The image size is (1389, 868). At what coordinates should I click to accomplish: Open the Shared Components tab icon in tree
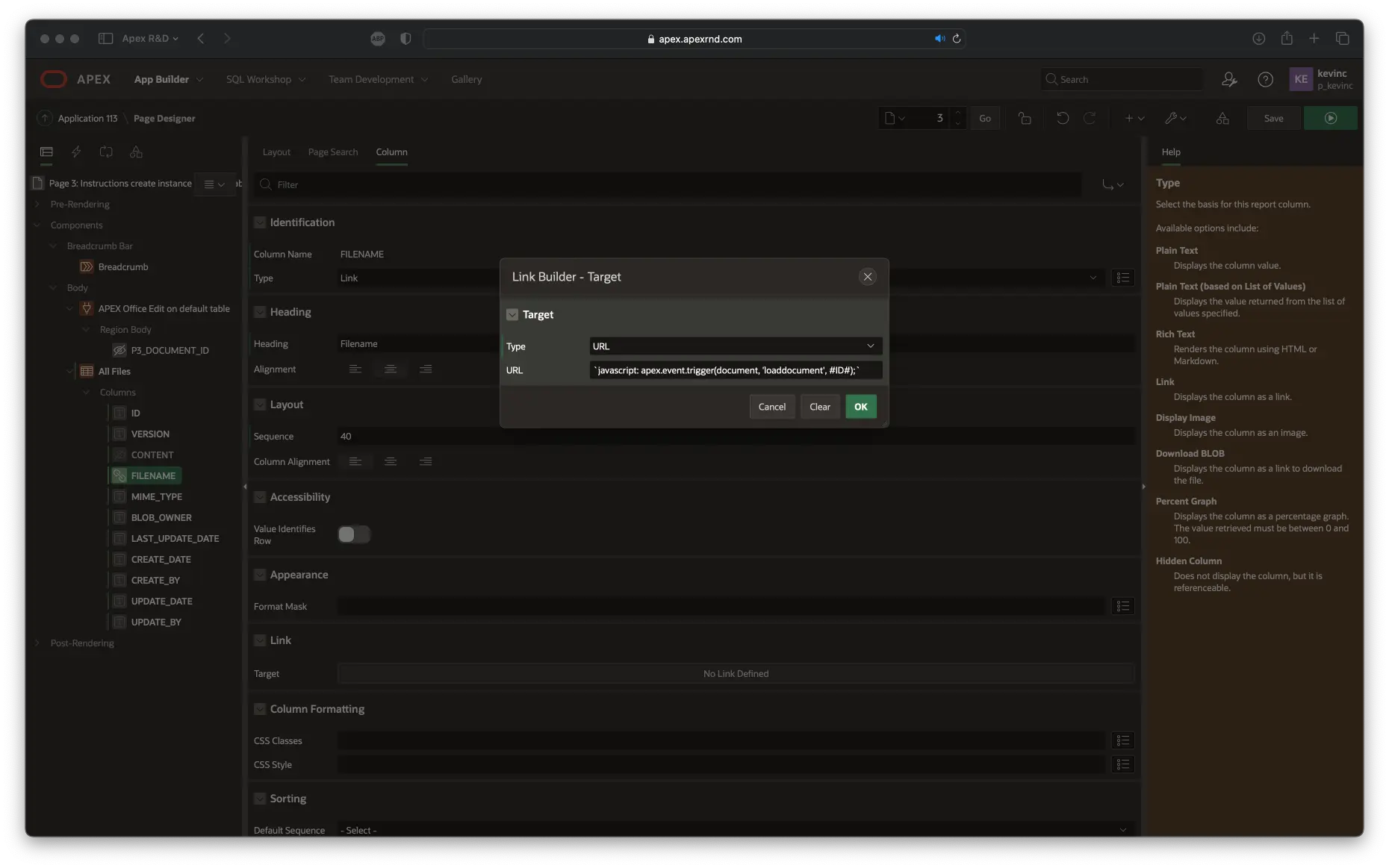[136, 152]
